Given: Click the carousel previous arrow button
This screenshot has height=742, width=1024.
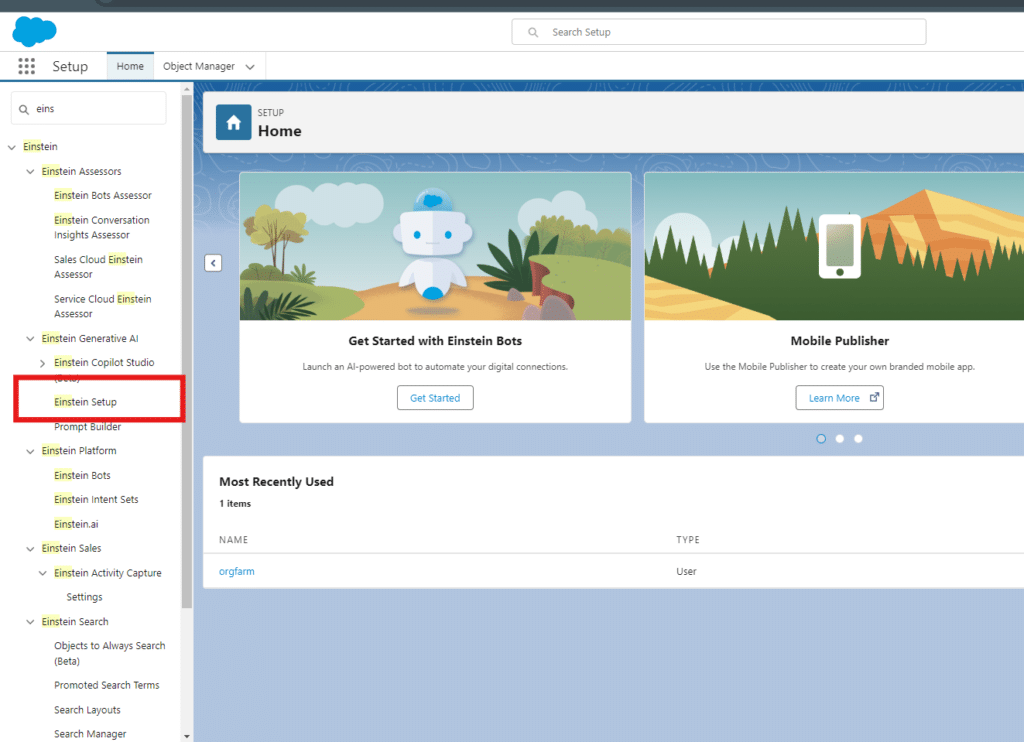Looking at the screenshot, I should pos(213,263).
